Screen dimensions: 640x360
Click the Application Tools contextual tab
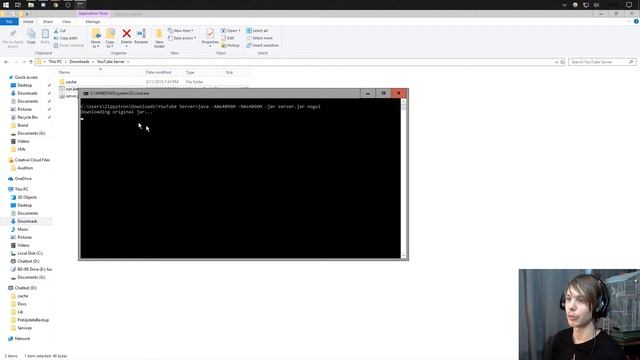(93, 13)
